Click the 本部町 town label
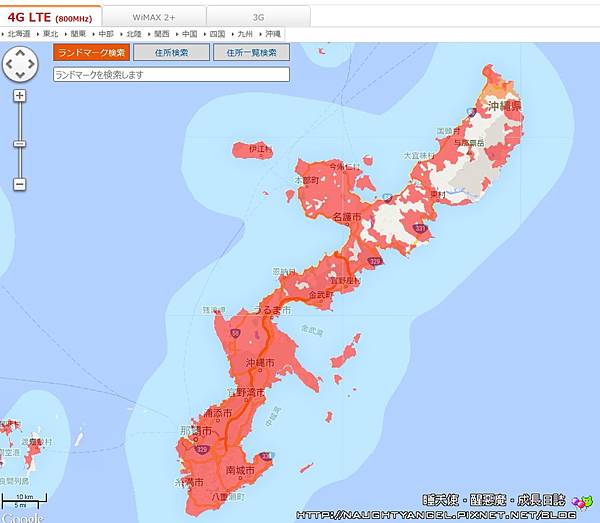The width and height of the screenshot is (600, 523). 307,180
